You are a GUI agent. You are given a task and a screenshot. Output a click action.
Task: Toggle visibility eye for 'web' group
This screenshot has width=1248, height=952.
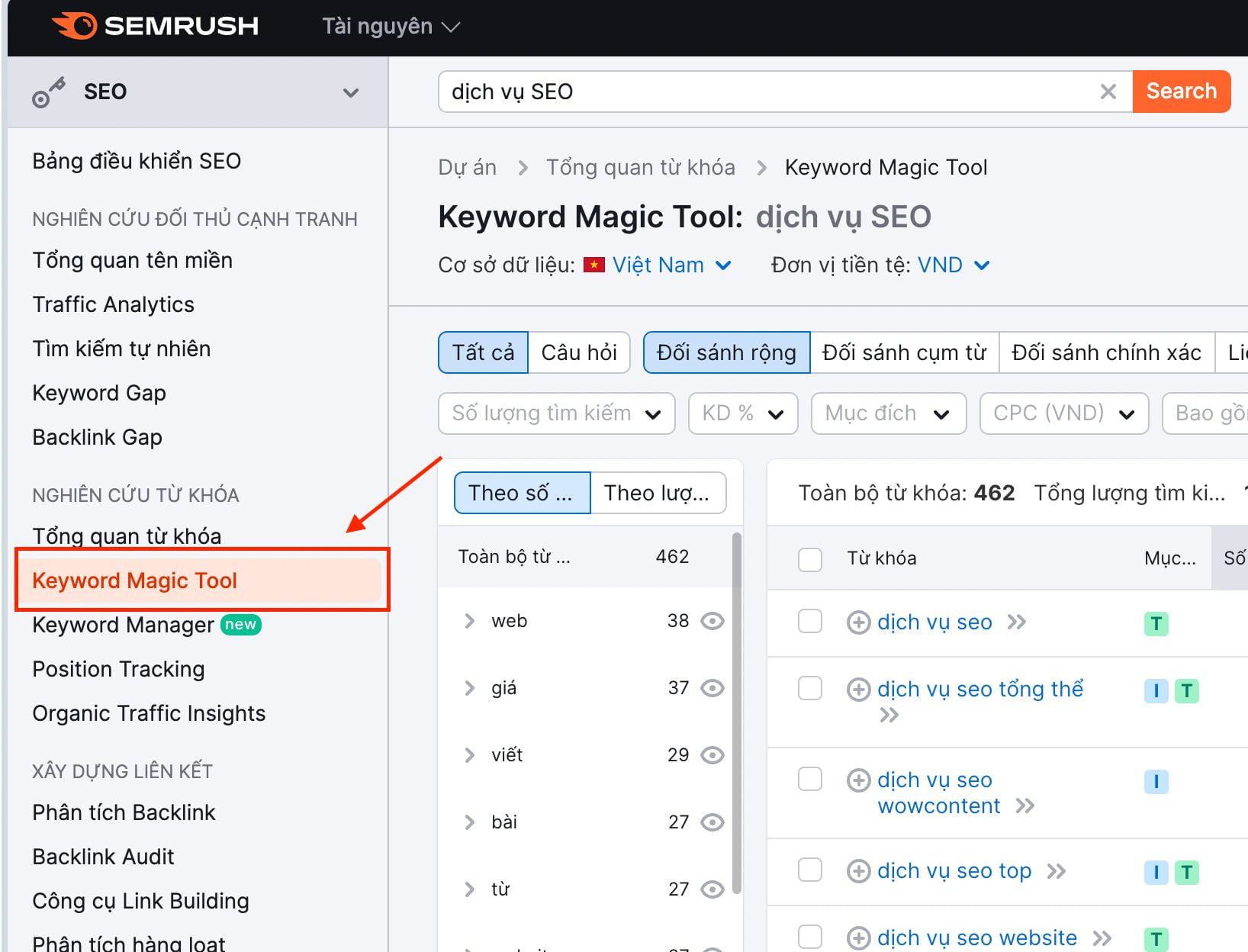712,621
